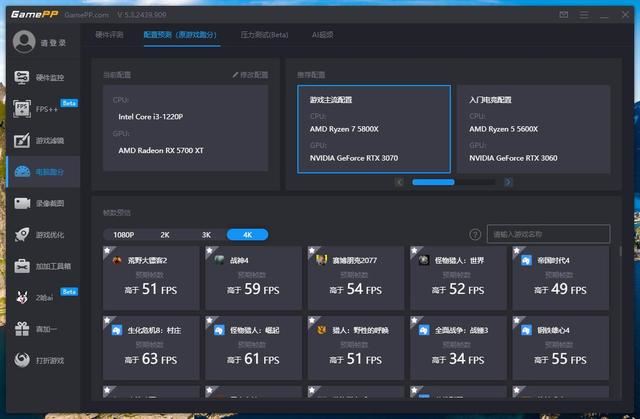Open the rocket game optimization section
640x419 pixels.
click(x=44, y=235)
